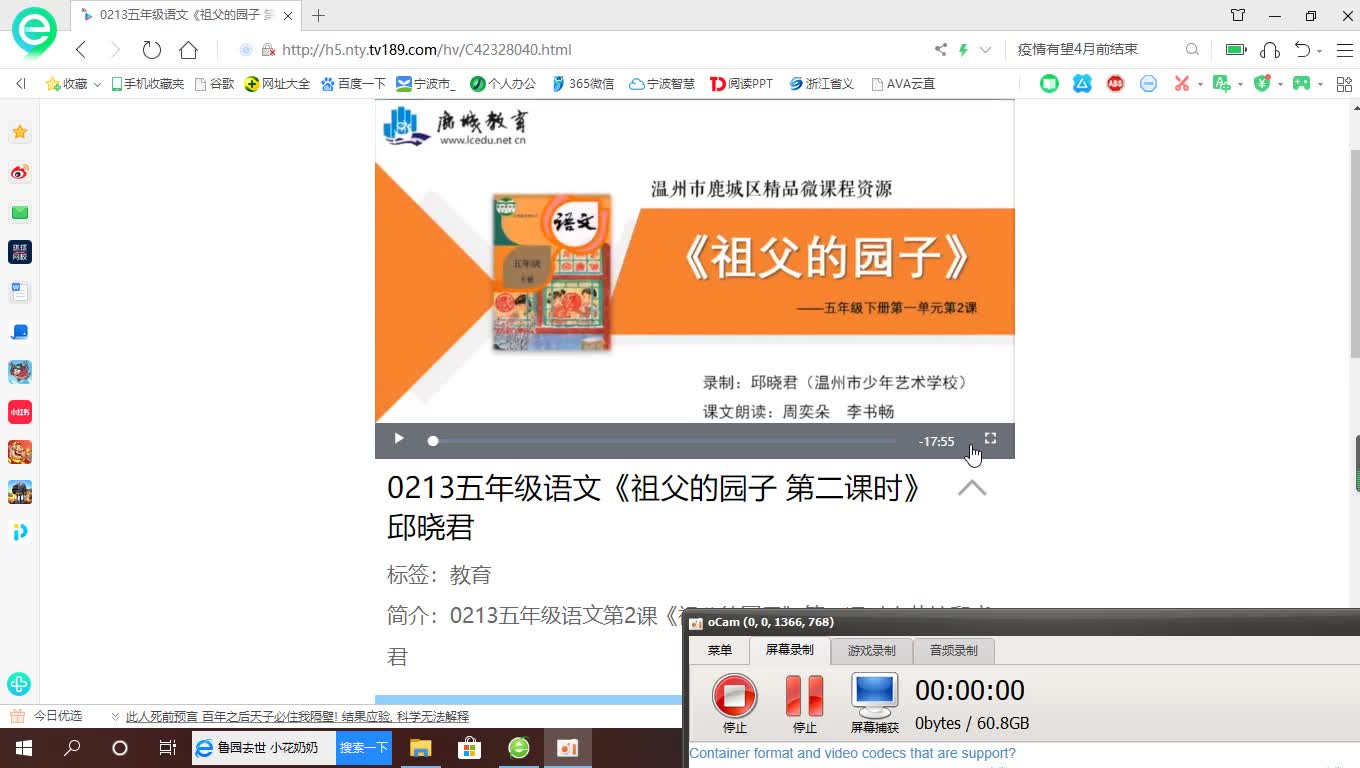Open the green mail icon in sidebar
Screen dimensions: 1360x768
(x=20, y=212)
